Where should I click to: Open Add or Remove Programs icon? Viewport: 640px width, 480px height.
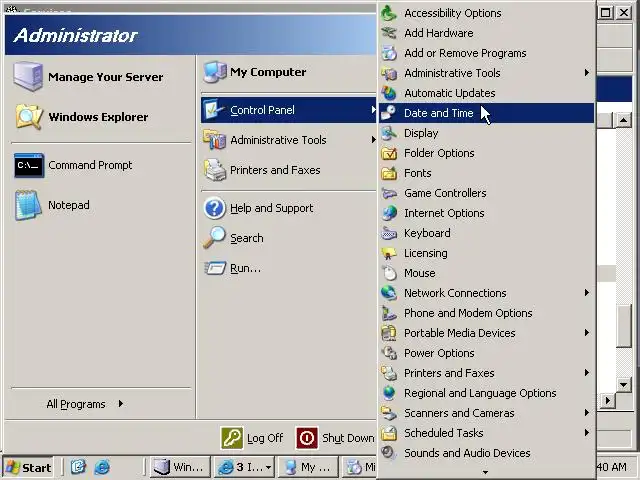389,53
